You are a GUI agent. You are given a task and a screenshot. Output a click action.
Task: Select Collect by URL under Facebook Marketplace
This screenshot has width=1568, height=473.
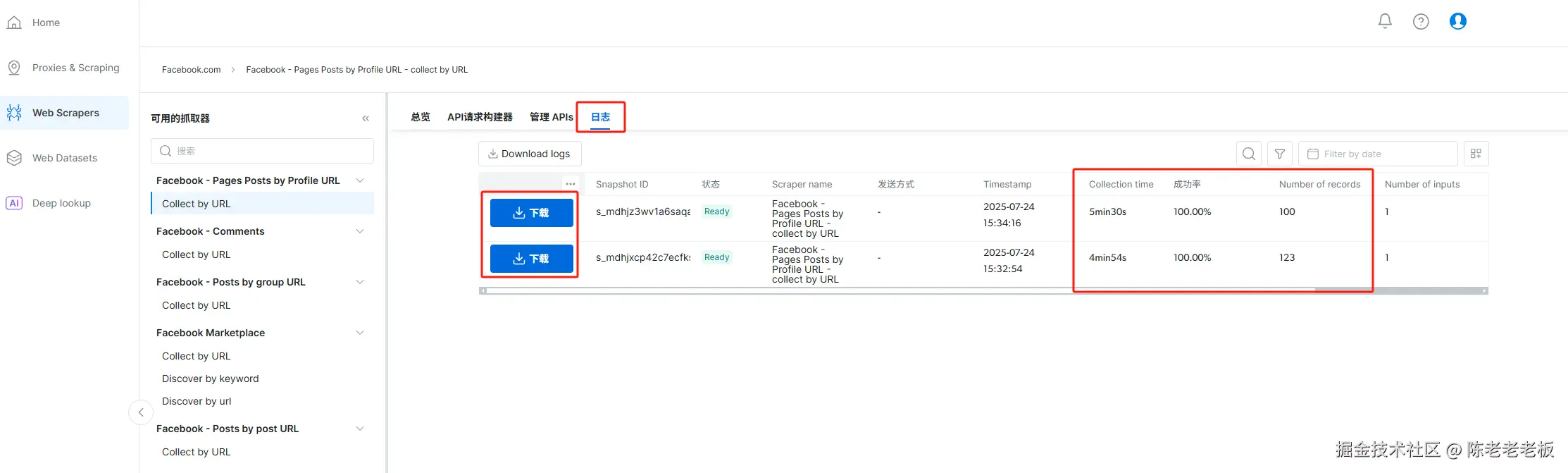coord(196,356)
